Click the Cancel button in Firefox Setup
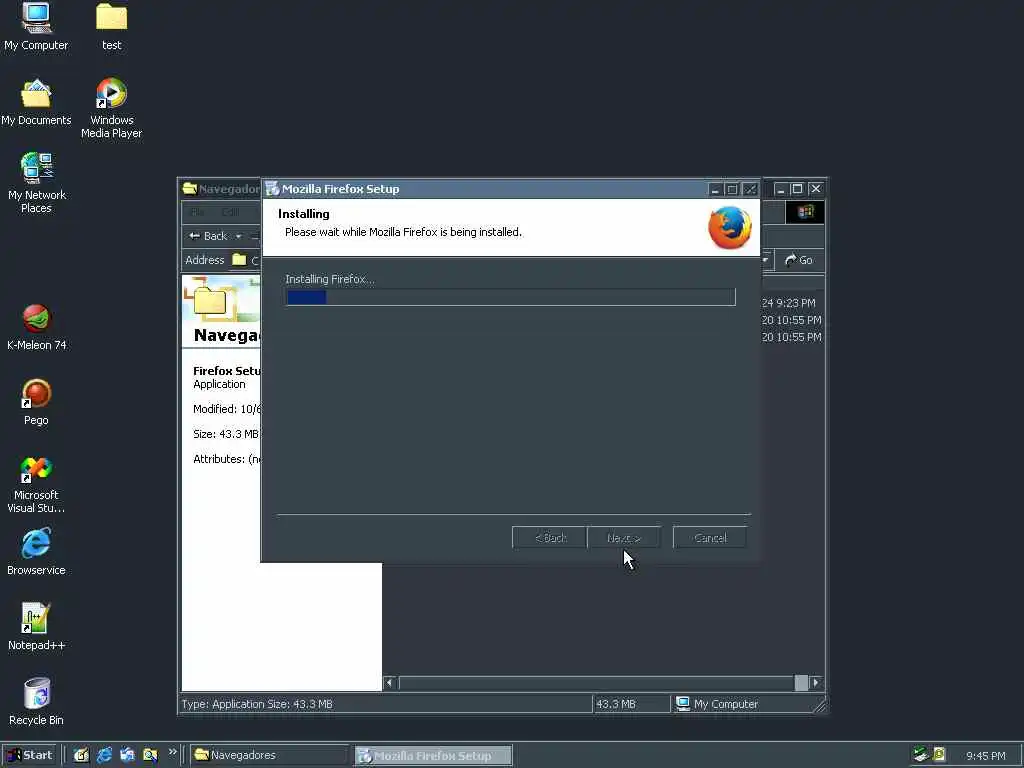 [x=710, y=538]
